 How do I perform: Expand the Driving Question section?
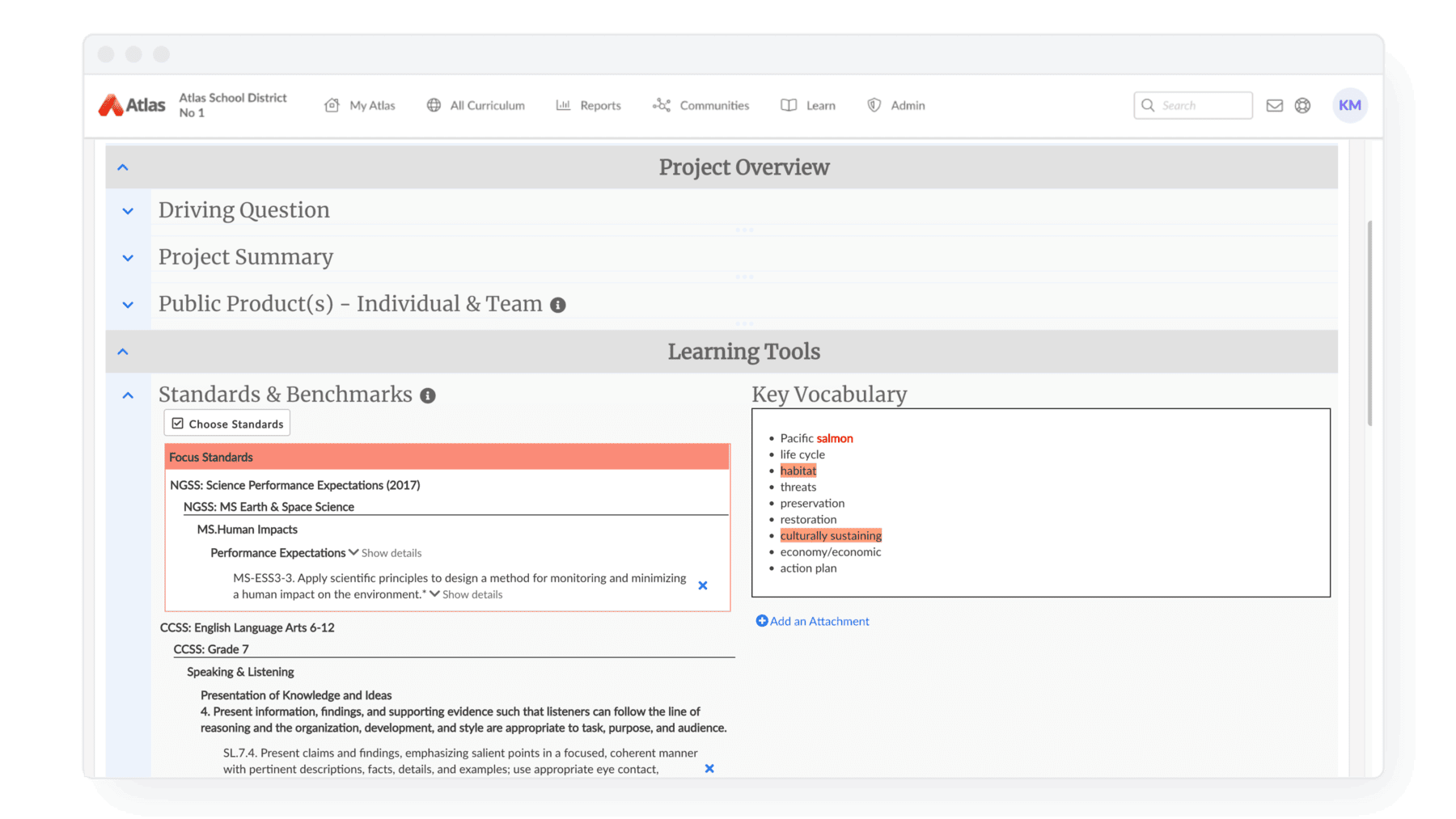pos(128,211)
